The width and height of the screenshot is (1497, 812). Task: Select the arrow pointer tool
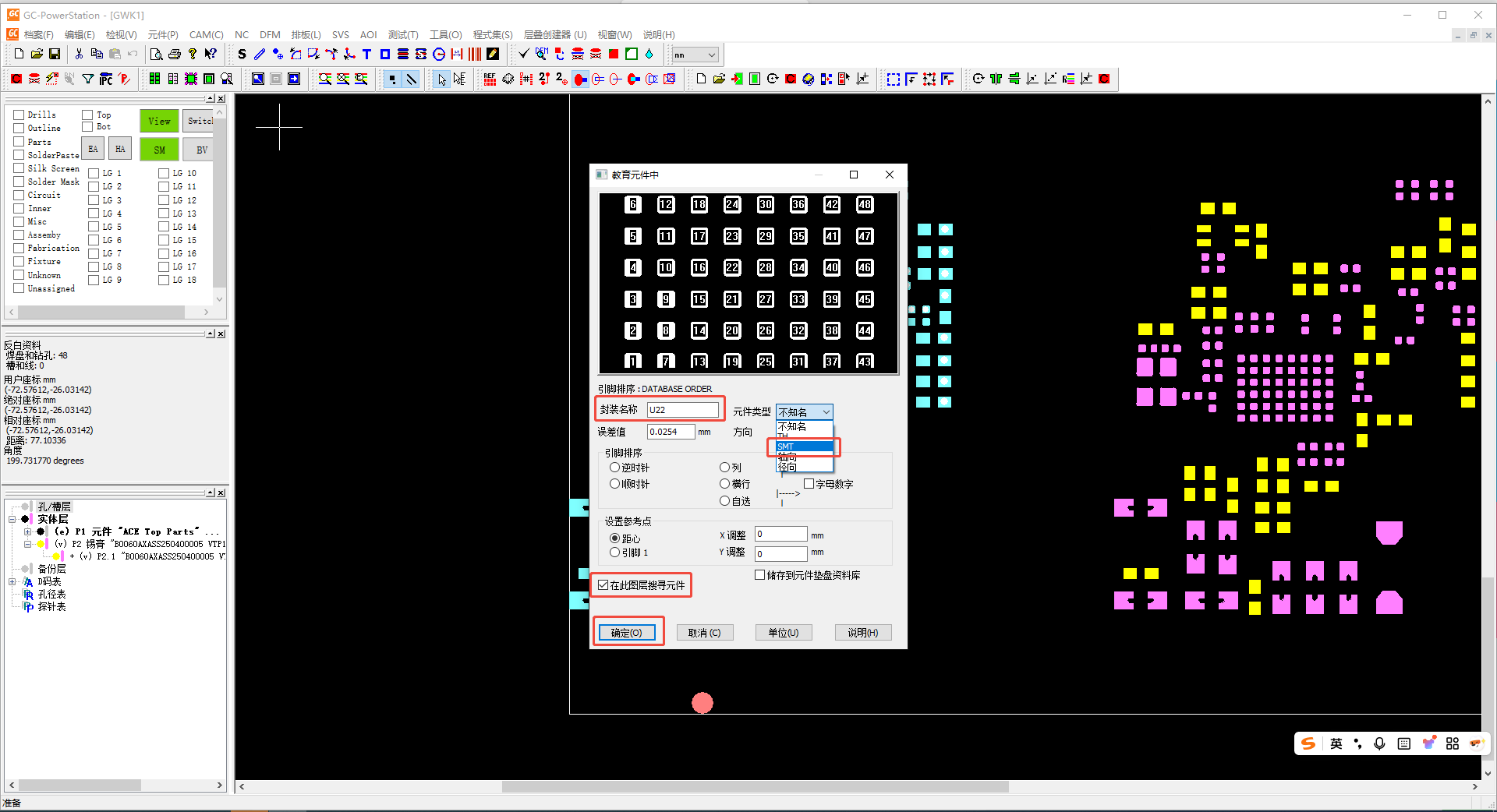coord(442,79)
